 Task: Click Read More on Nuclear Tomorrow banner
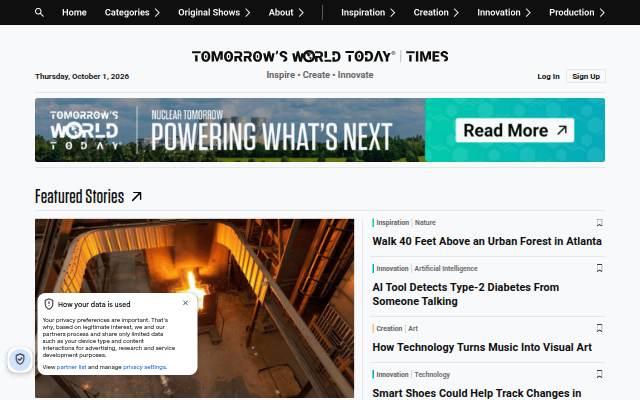[x=515, y=130]
